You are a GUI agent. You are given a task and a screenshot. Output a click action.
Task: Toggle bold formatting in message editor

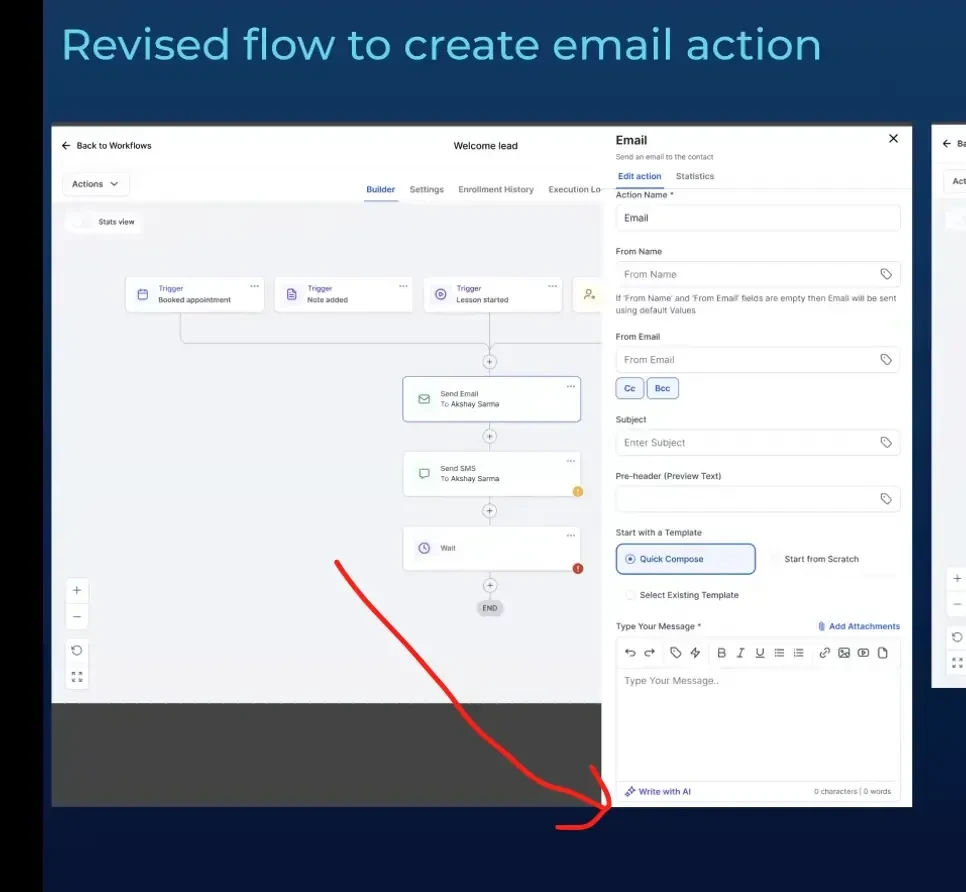[x=721, y=653]
